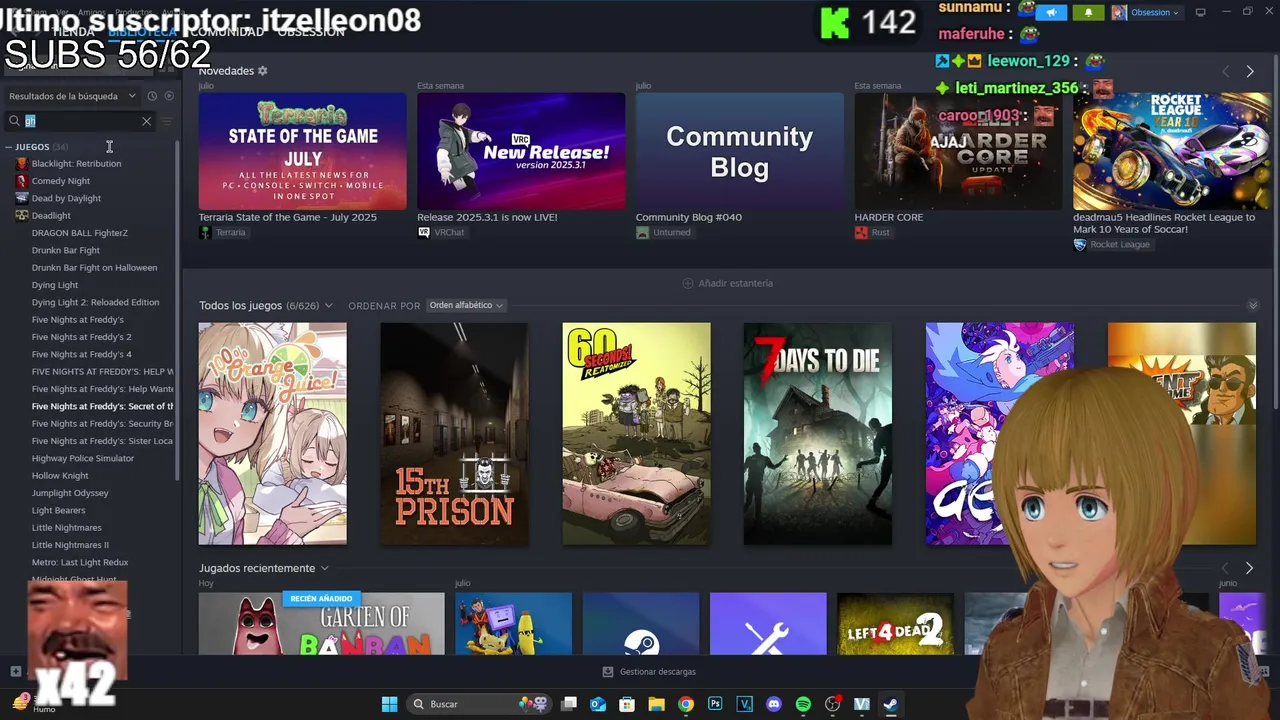
Task: Collapse the JUEGOS category
Action: click(8, 147)
